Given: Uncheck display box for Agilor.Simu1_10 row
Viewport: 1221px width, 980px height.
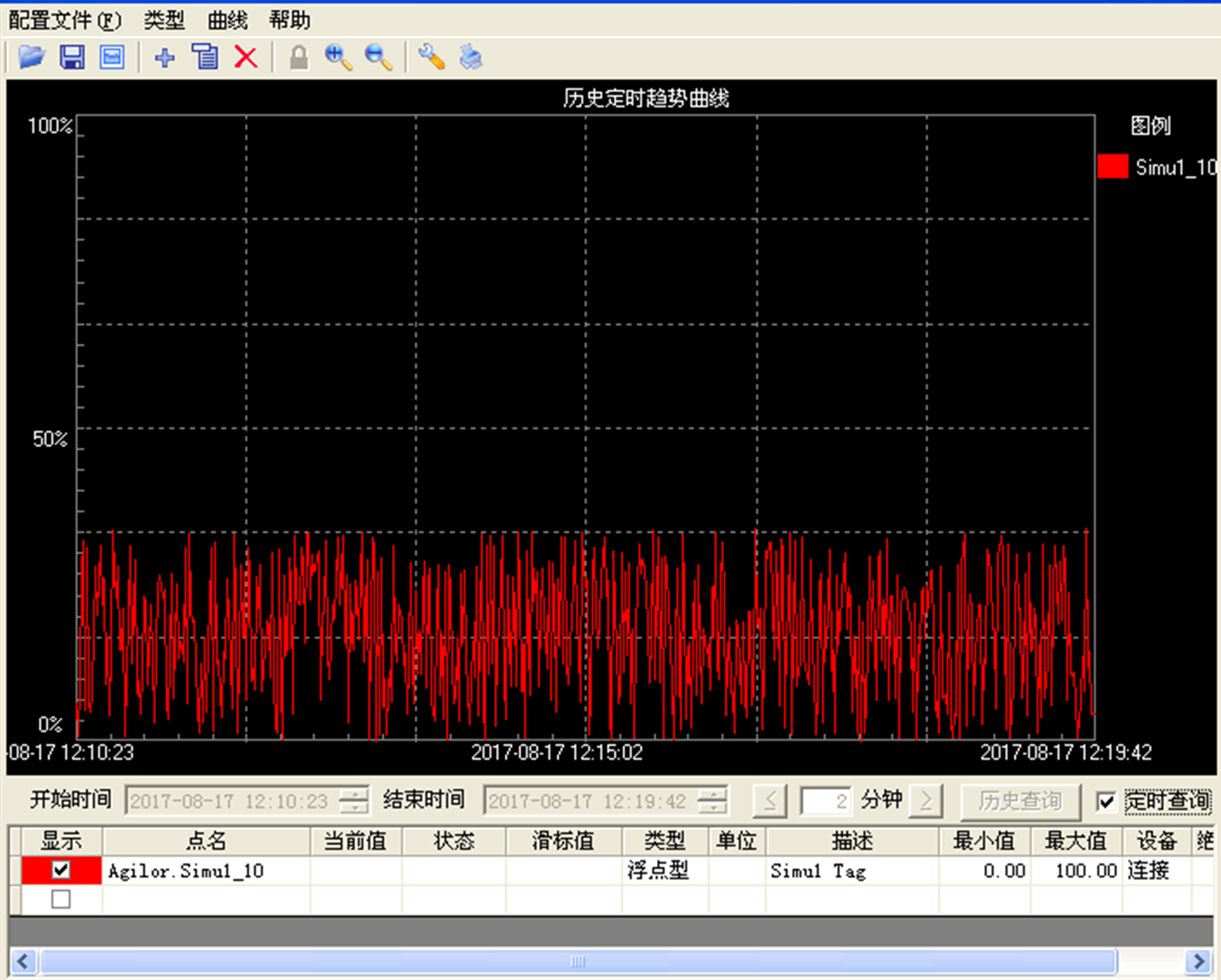Looking at the screenshot, I should [61, 870].
